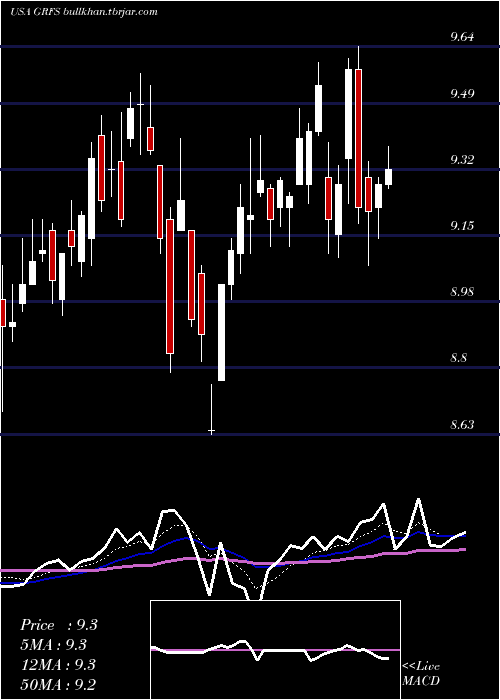Click the USA GRFS bullkhan.tbrjar.com title text

83,12
